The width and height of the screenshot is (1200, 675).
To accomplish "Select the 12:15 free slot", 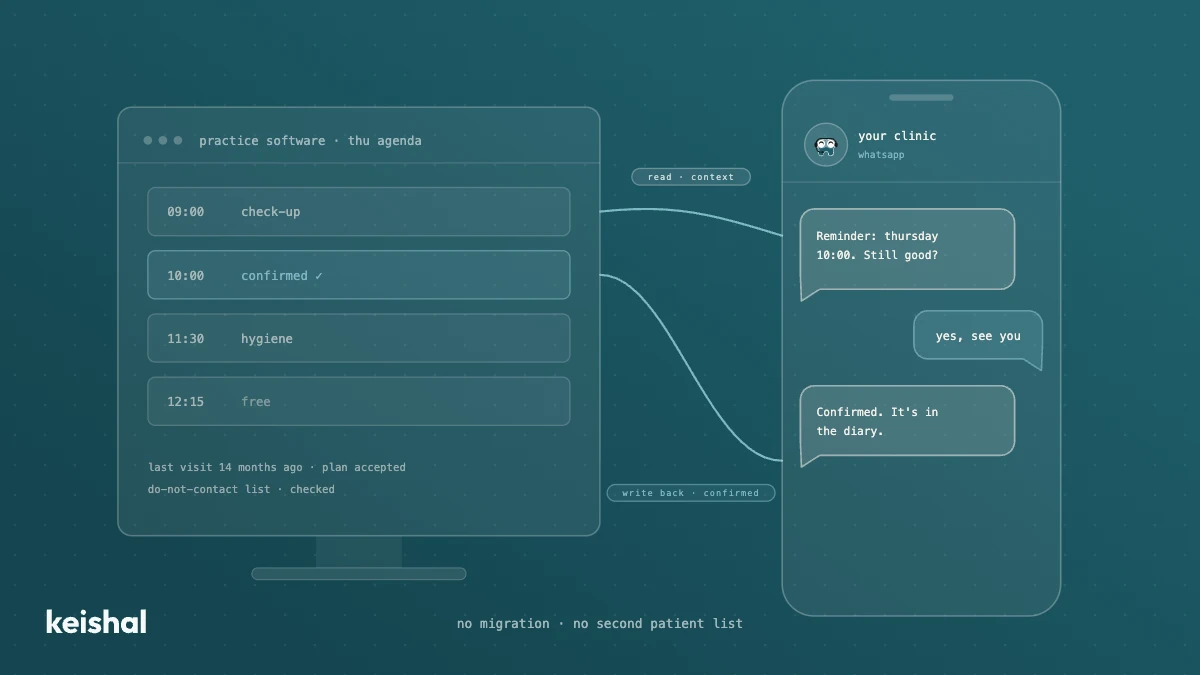I will (359, 401).
